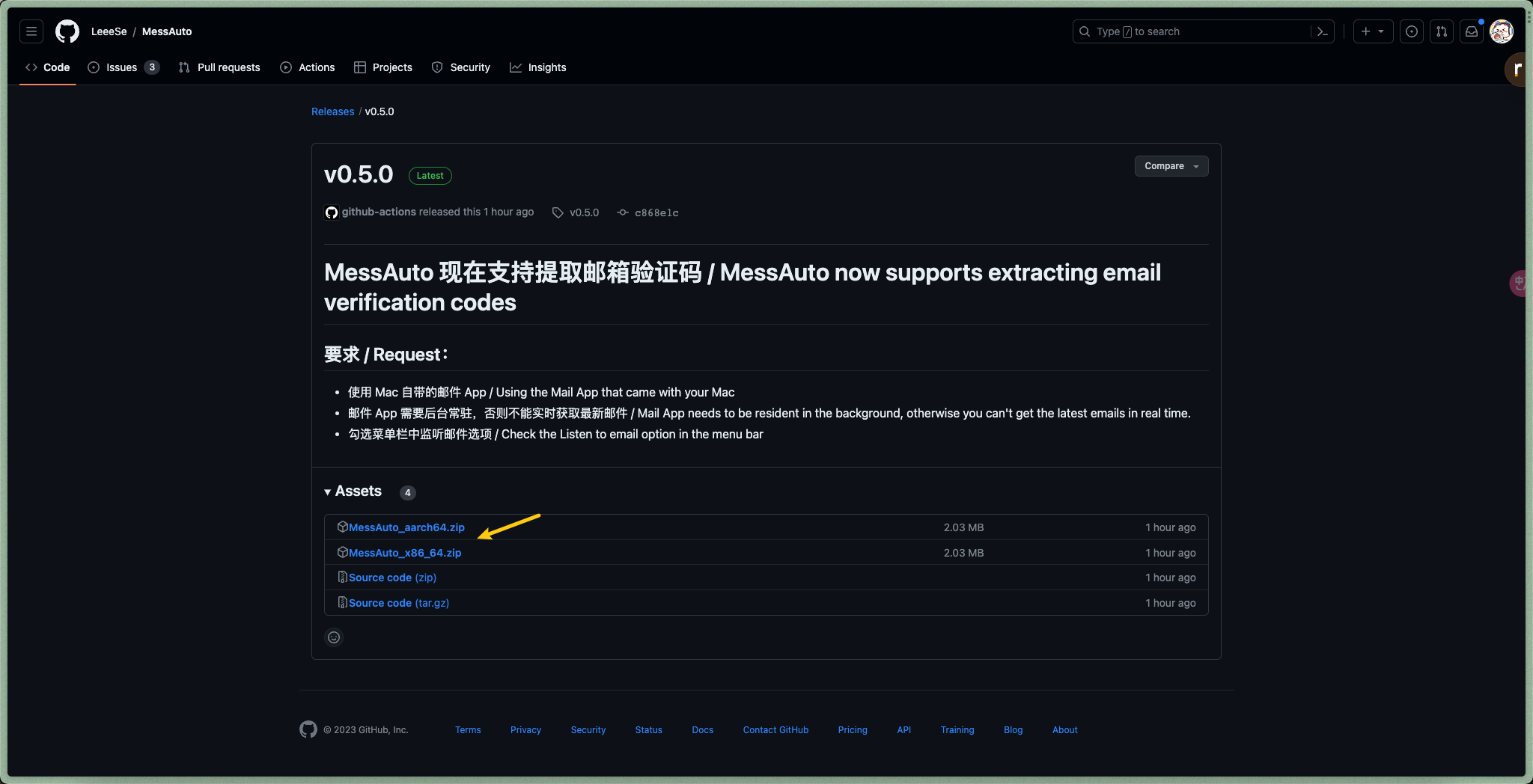The height and width of the screenshot is (784, 1533).
Task: Click the Issues count badge 3
Action: pos(152,67)
